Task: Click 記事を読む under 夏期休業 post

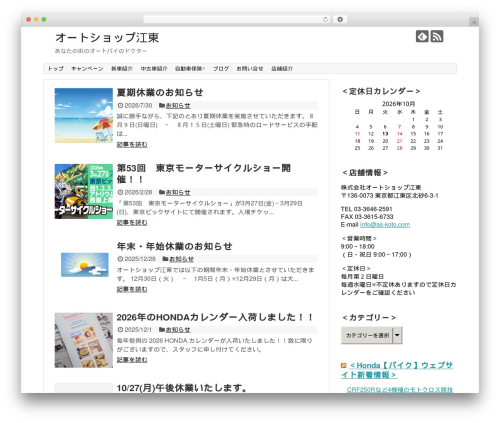Action: click(132, 144)
